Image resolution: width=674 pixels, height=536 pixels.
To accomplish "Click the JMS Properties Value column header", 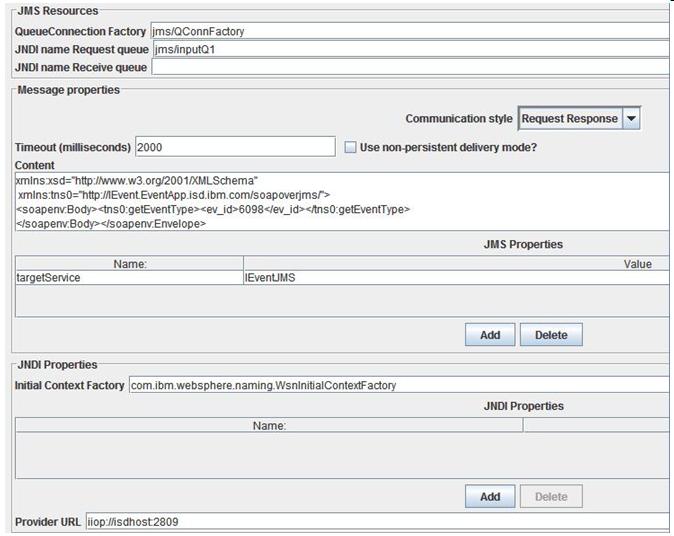I will [456, 264].
